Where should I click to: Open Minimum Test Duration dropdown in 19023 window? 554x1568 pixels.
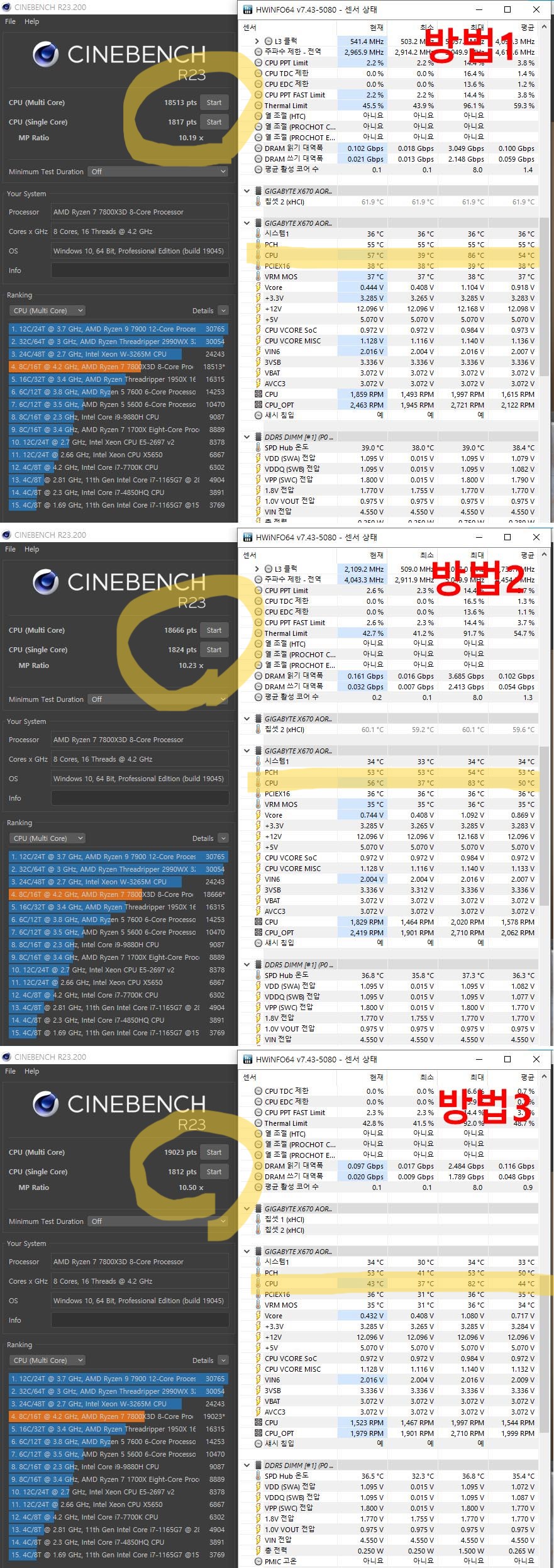click(158, 1221)
